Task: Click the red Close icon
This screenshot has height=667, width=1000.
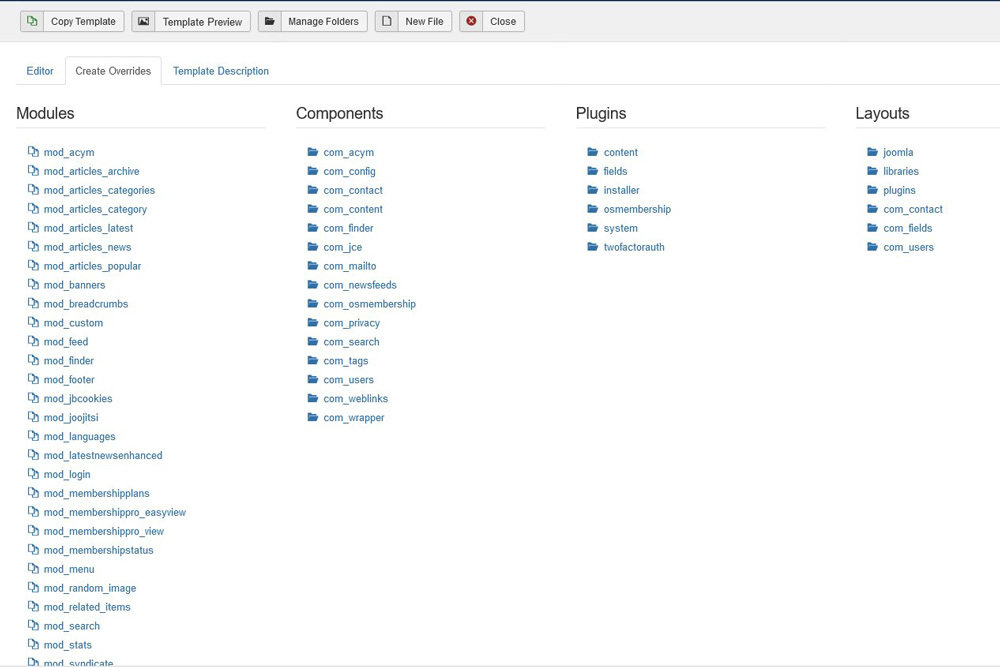Action: point(471,21)
